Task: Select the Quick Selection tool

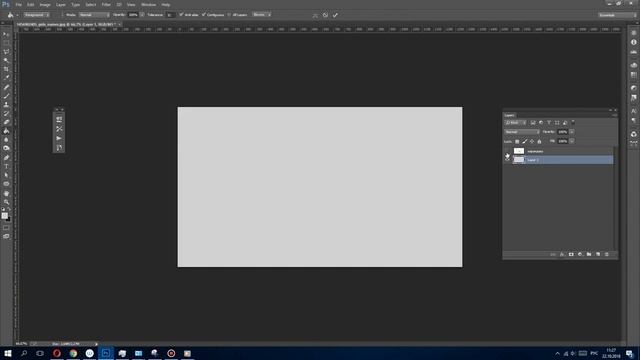Action: (6, 60)
